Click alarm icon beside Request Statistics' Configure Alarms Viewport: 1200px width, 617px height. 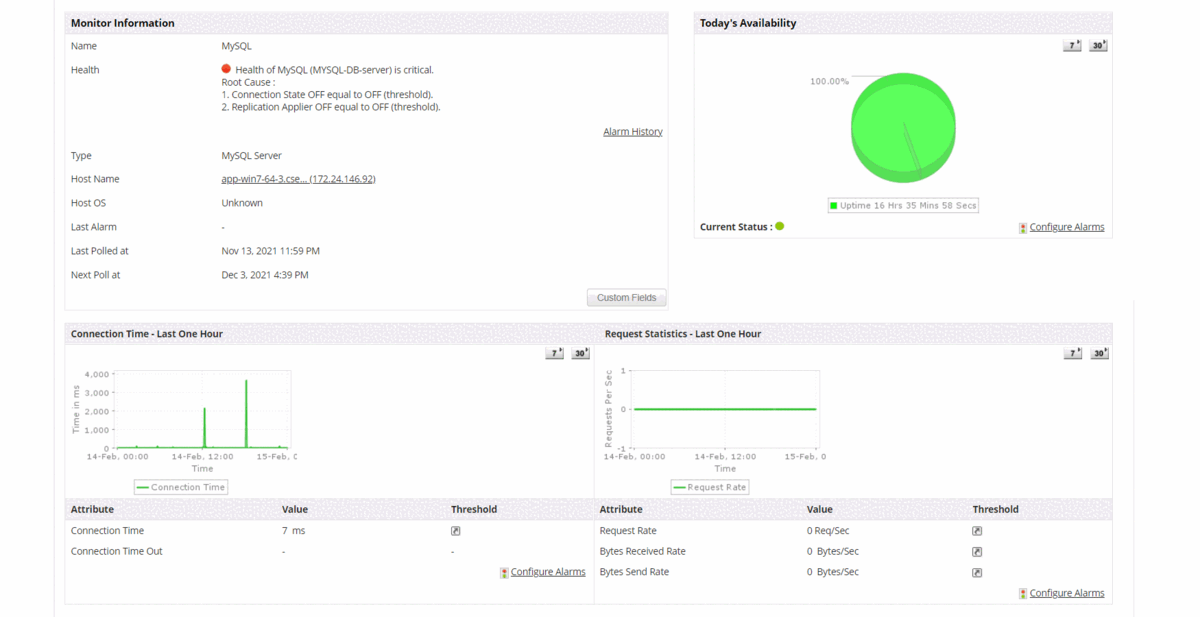(x=1023, y=594)
